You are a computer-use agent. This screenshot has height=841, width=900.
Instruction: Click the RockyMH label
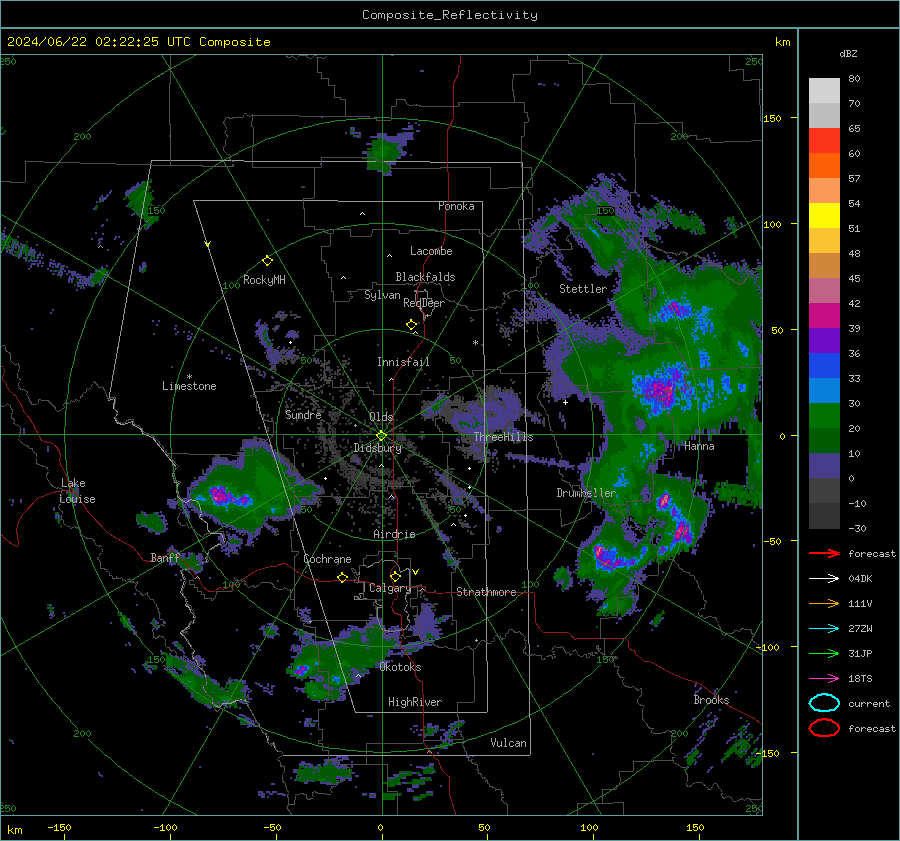[264, 280]
